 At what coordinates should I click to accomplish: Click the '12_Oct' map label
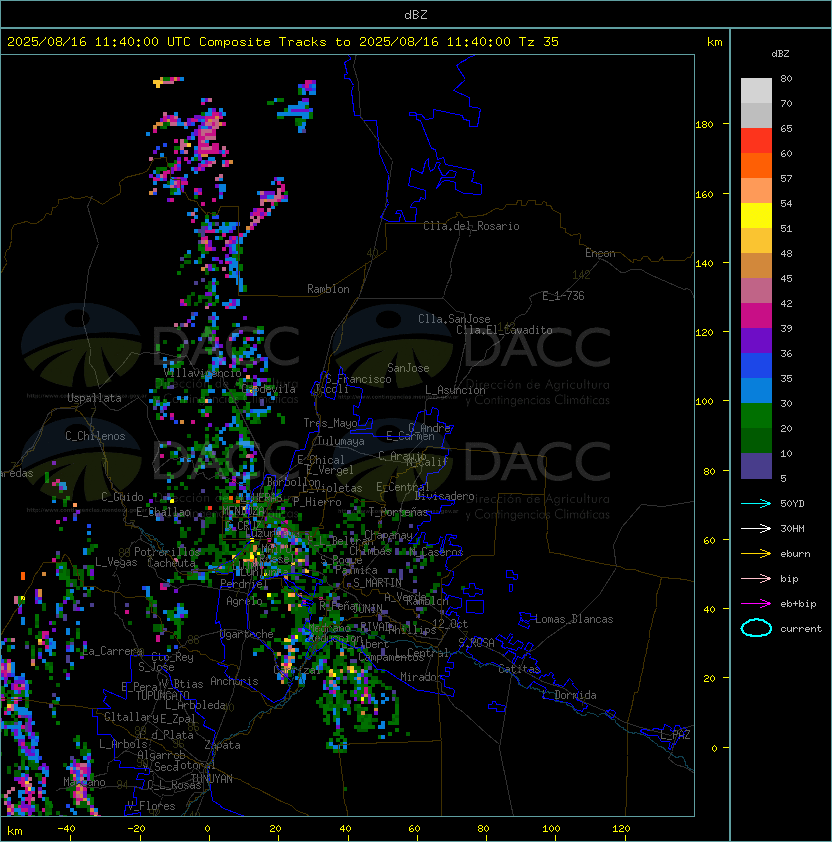point(450,624)
